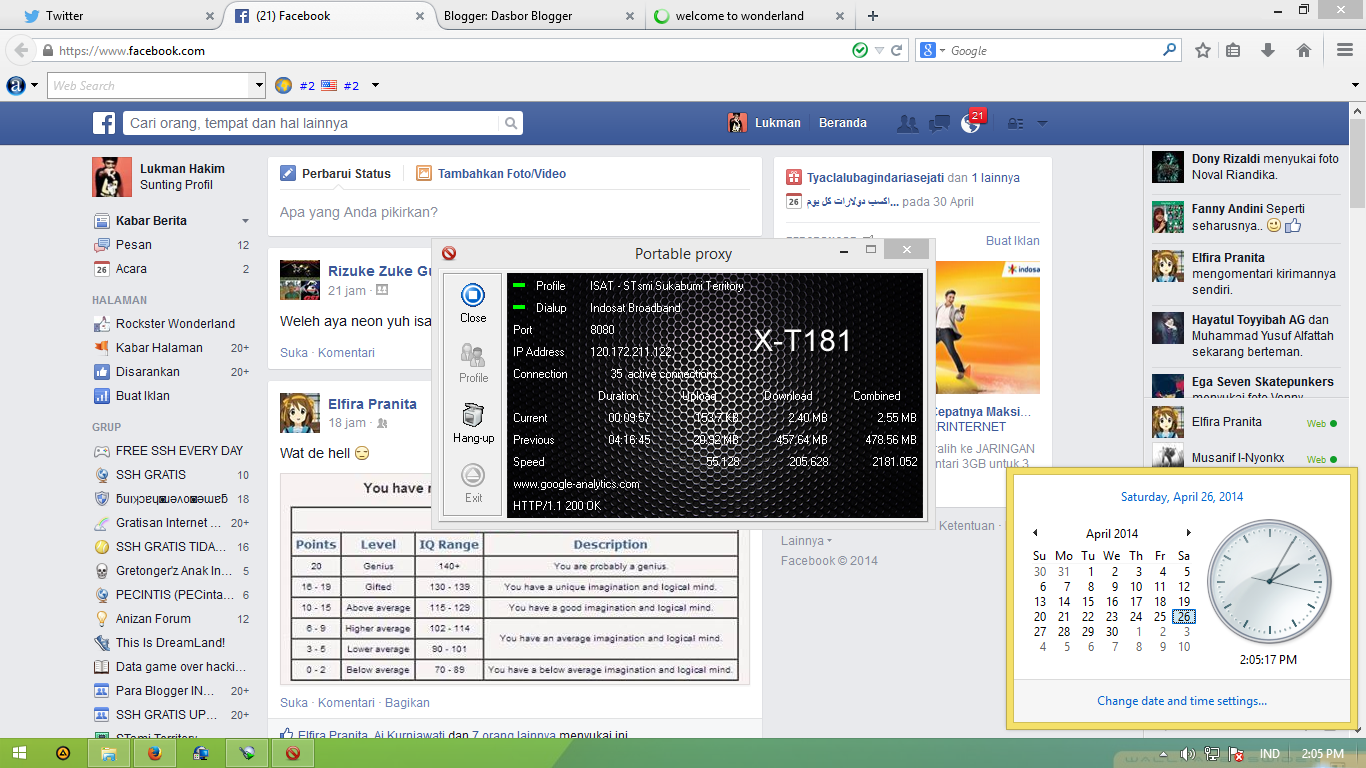Bookmark this page with the star icon
Screen dimensions: 1366x768
coord(1203,50)
